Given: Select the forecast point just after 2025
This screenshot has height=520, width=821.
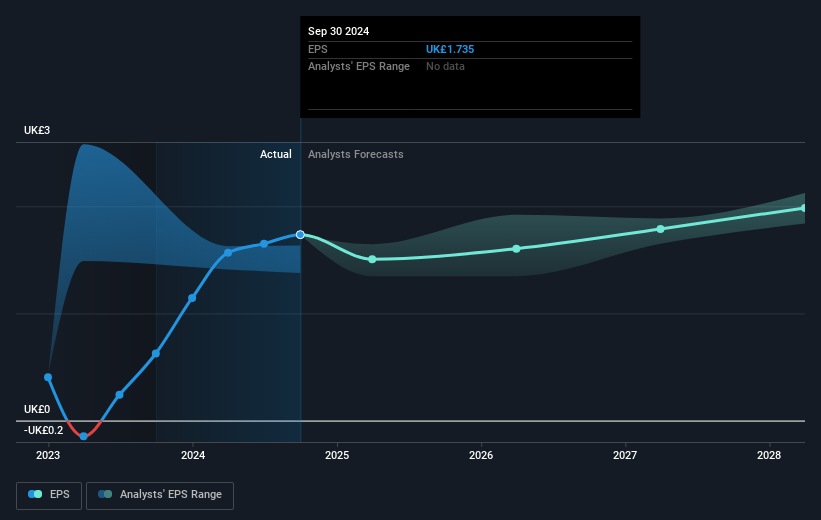Looking at the screenshot, I should 372,259.
